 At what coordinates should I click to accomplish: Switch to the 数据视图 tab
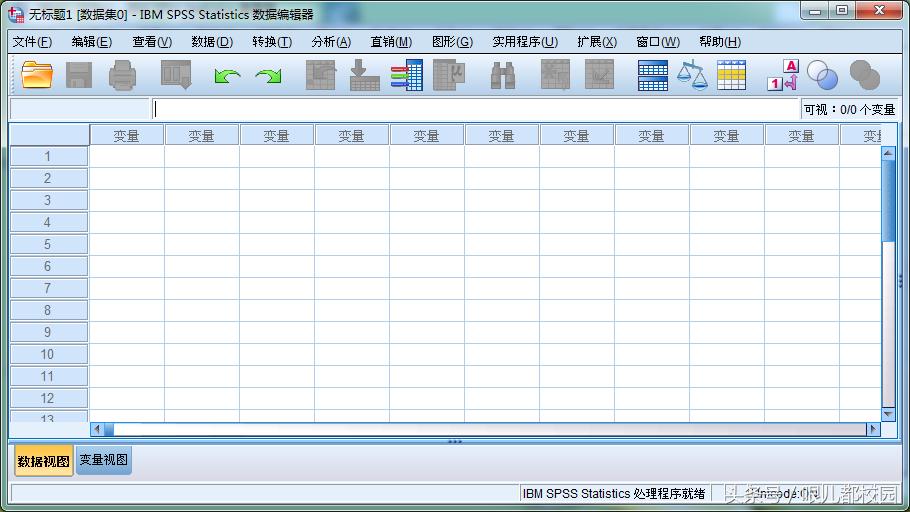[44, 461]
